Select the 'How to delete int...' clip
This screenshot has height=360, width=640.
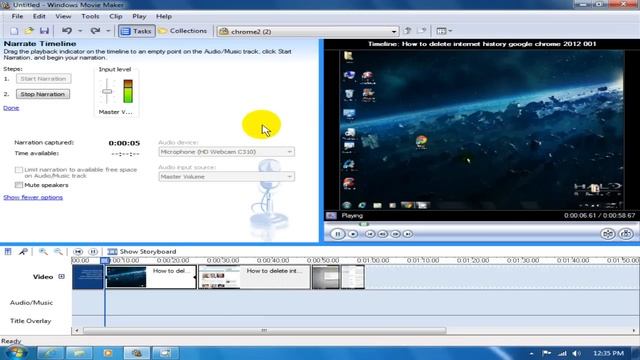[254, 277]
